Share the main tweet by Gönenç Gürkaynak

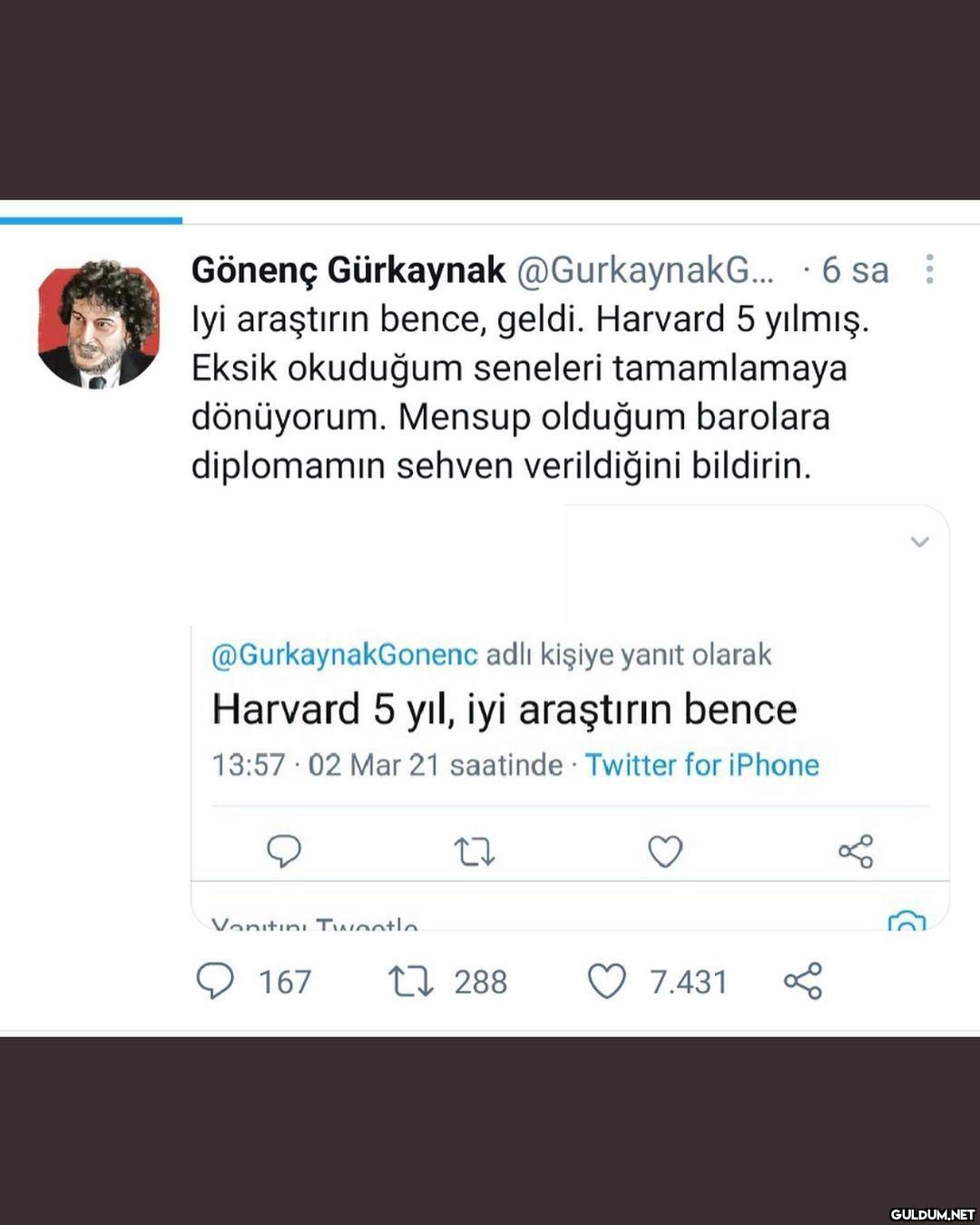click(803, 981)
